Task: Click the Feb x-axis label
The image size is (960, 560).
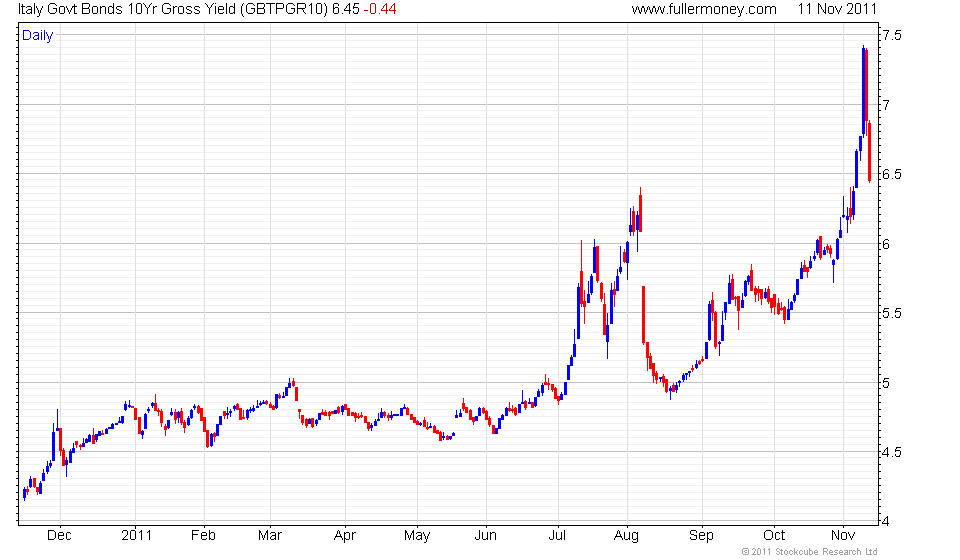Action: 203,536
